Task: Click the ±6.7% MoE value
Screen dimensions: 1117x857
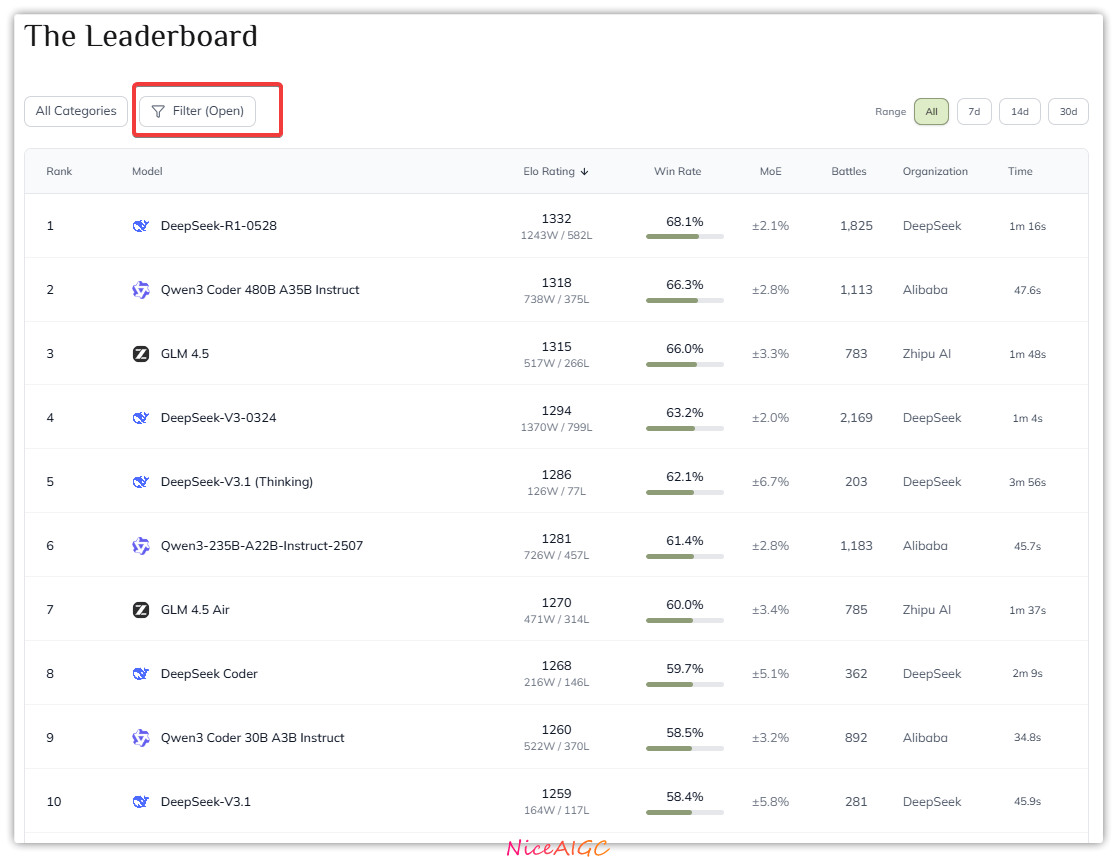Action: (x=771, y=482)
